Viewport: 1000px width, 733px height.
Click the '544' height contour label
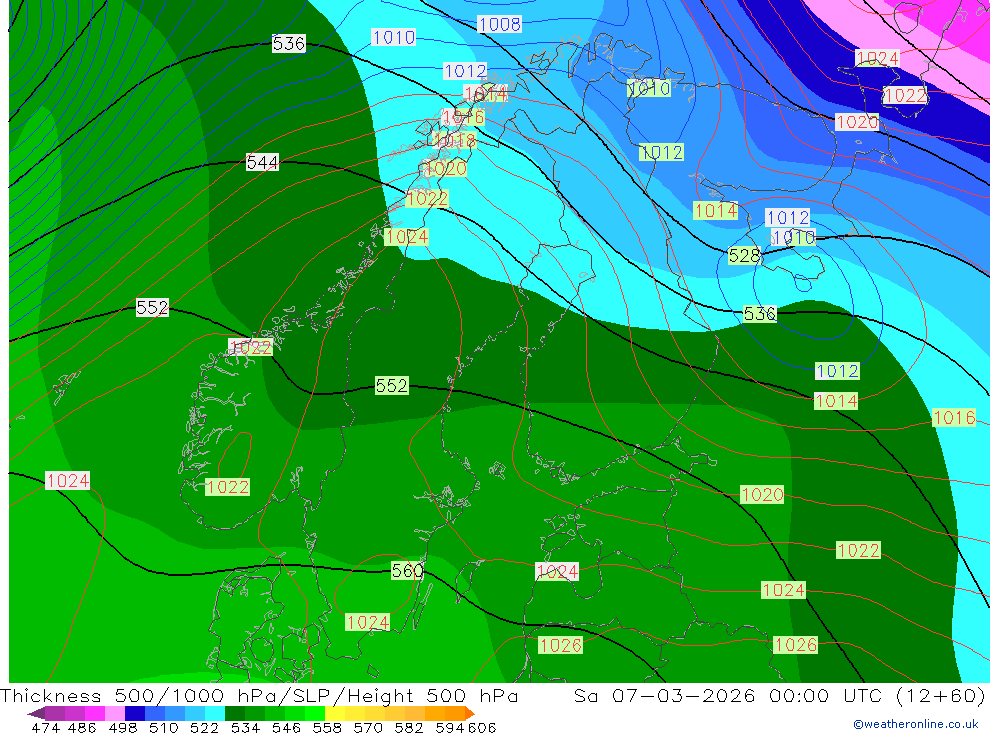262,162
